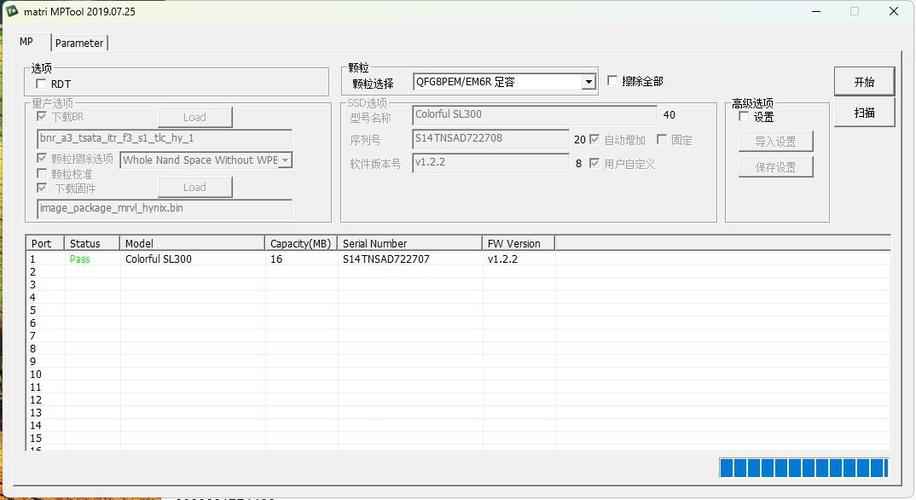This screenshot has width=916, height=500.
Task: Click the 开始 start button
Action: [x=864, y=82]
